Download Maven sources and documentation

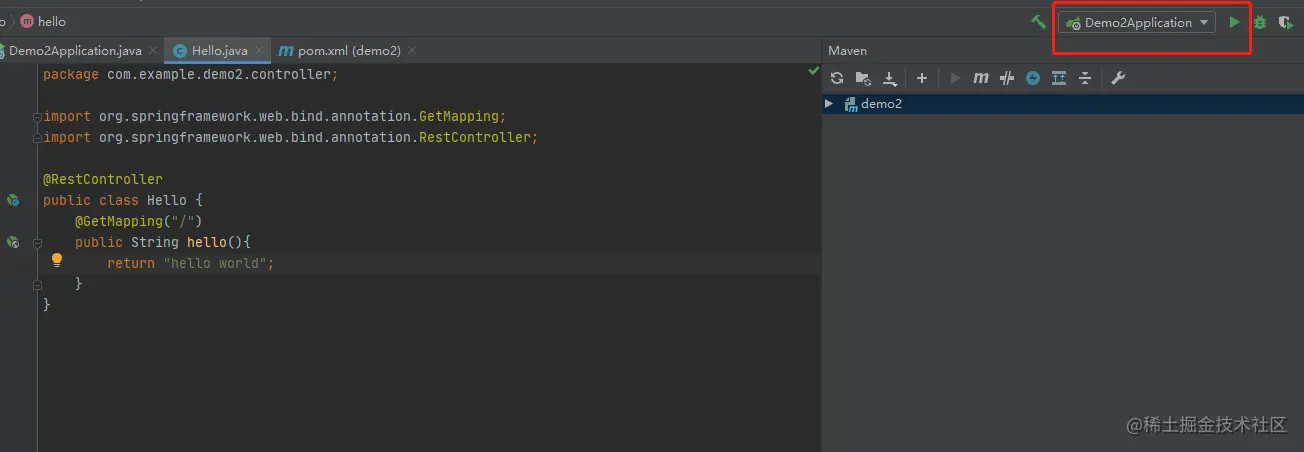[x=889, y=78]
